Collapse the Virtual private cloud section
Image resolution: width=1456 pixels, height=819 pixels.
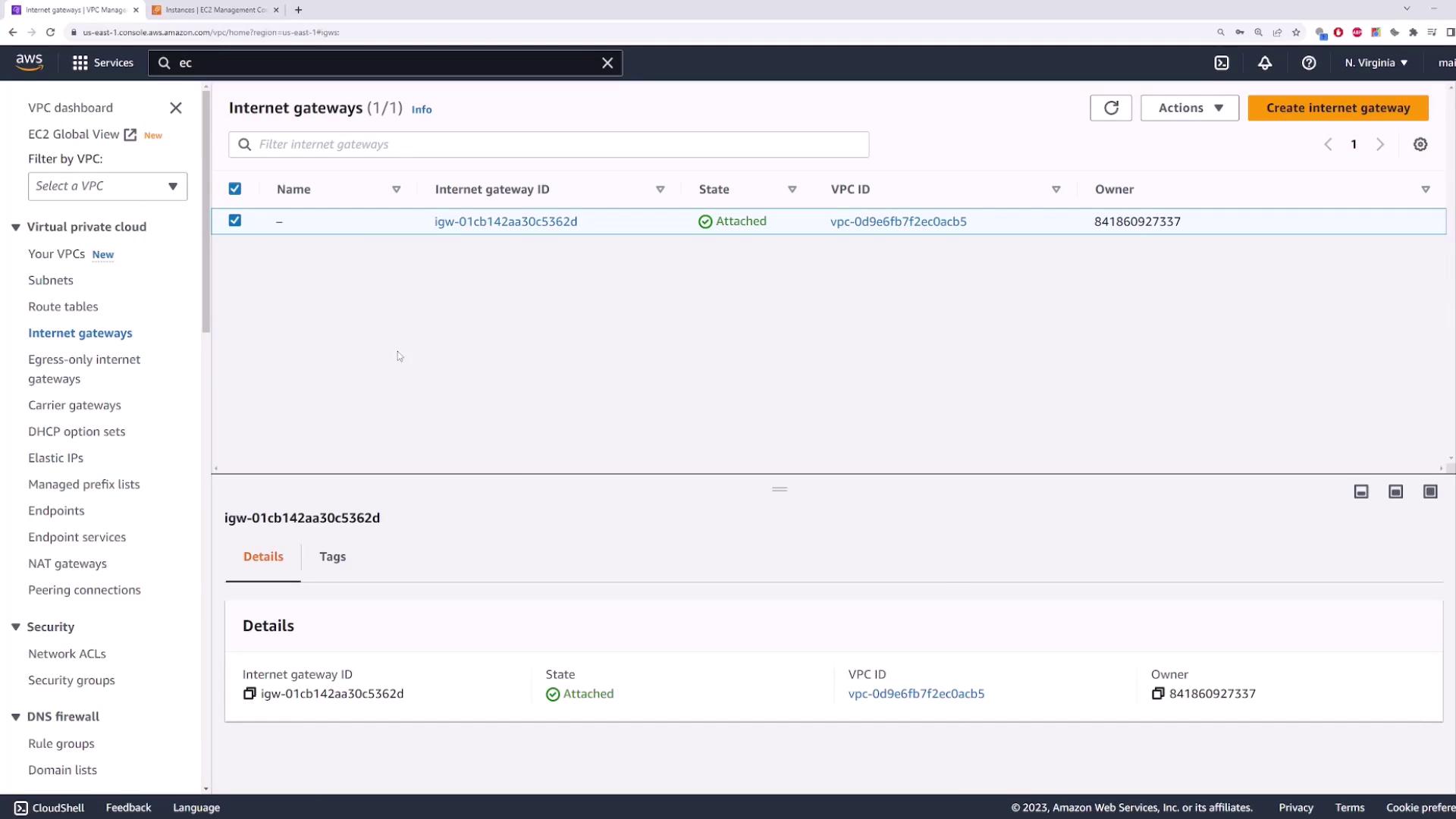(16, 227)
